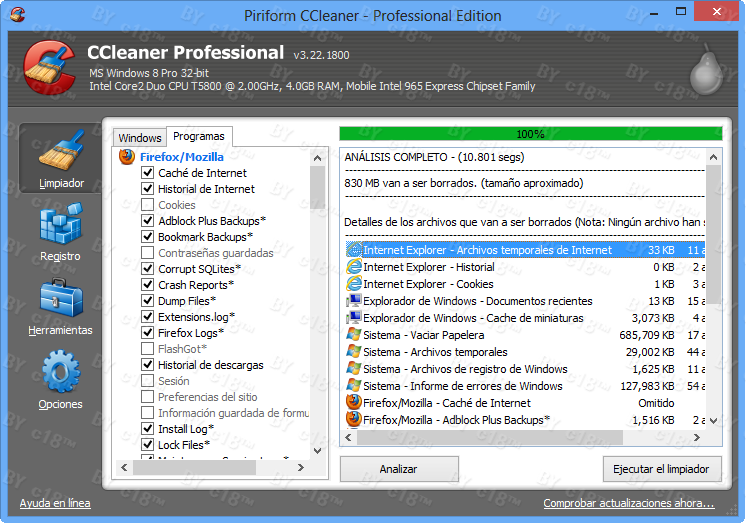This screenshot has height=524, width=746.
Task: Toggle Install Log checkbox
Action: coord(148,428)
